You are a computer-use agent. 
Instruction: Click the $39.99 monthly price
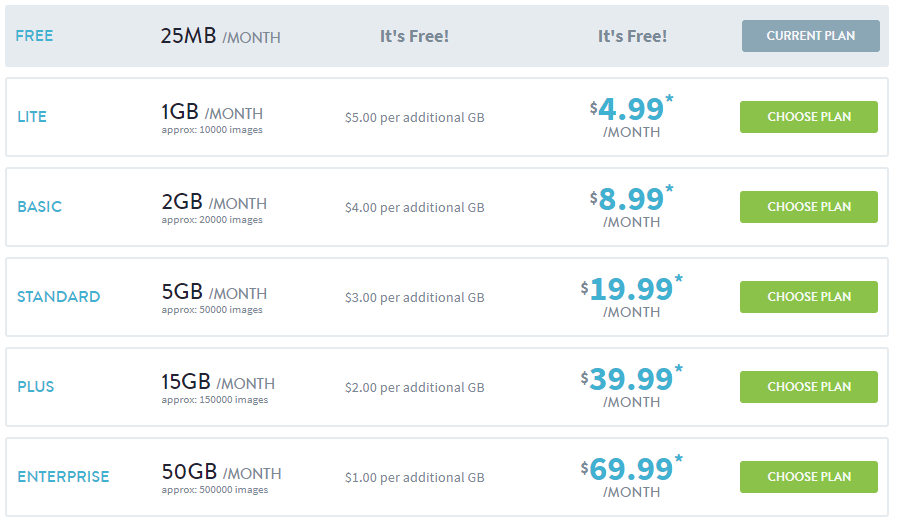pos(631,379)
